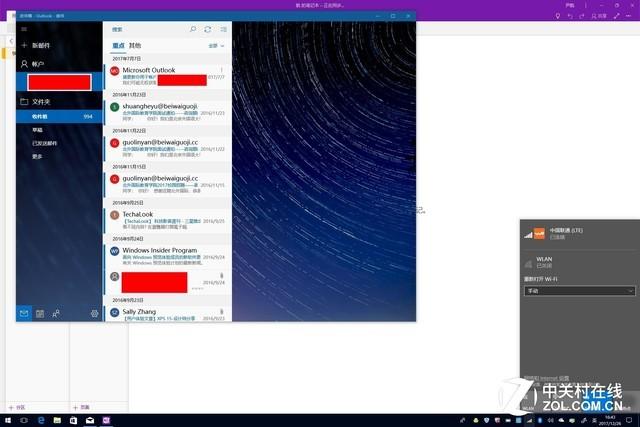The width and height of the screenshot is (640, 427).
Task: Open the 已发送邮件 sent items folder
Action: click(x=44, y=143)
